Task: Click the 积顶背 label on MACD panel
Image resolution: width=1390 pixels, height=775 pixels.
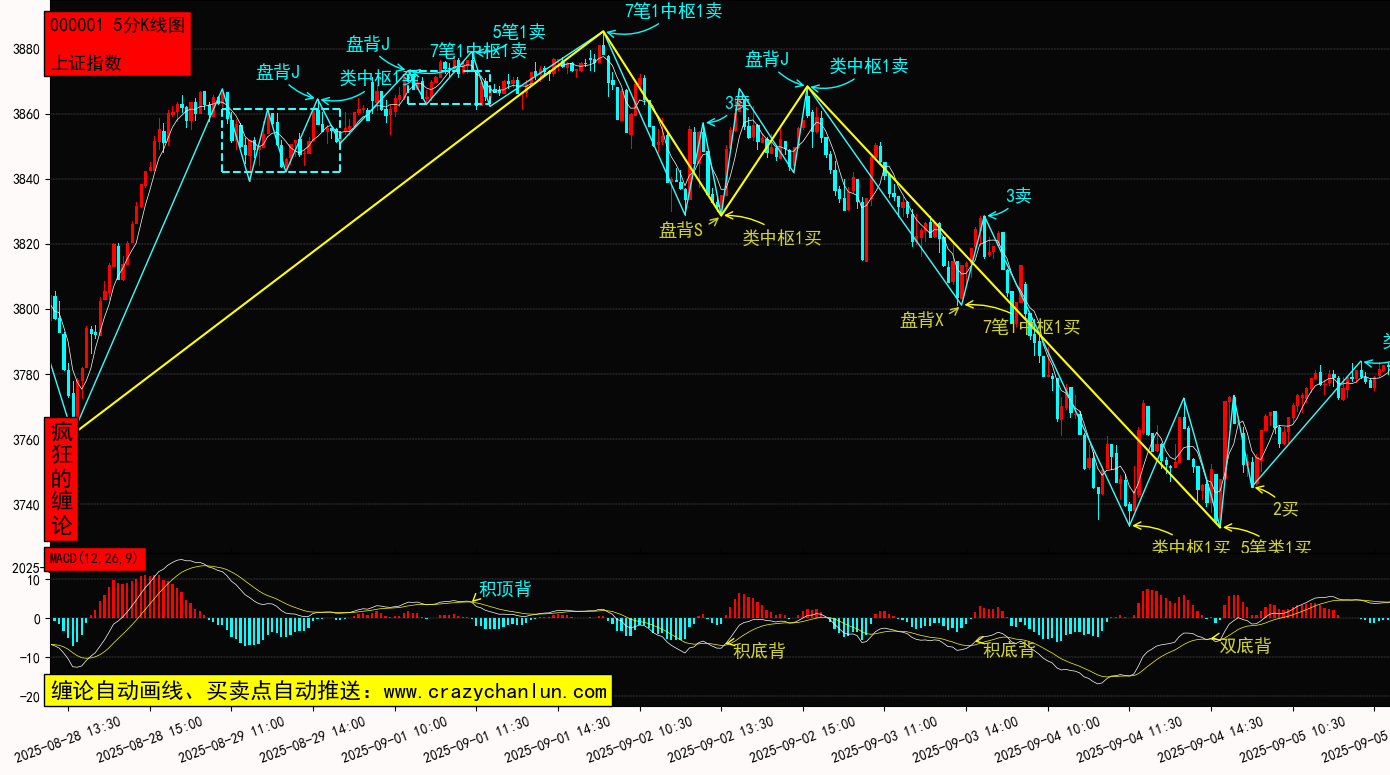Action: tap(505, 589)
